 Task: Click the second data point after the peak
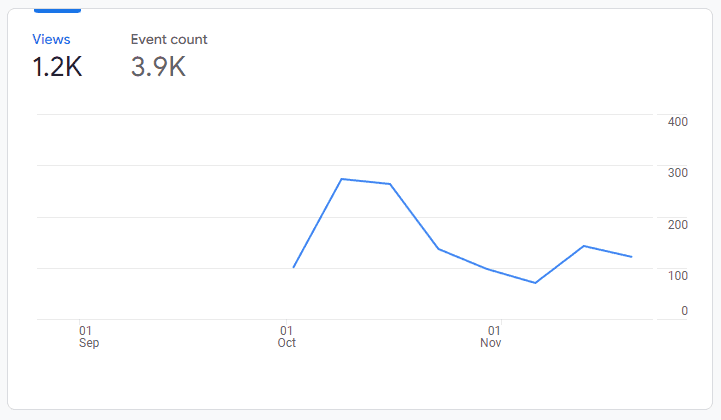tap(439, 249)
